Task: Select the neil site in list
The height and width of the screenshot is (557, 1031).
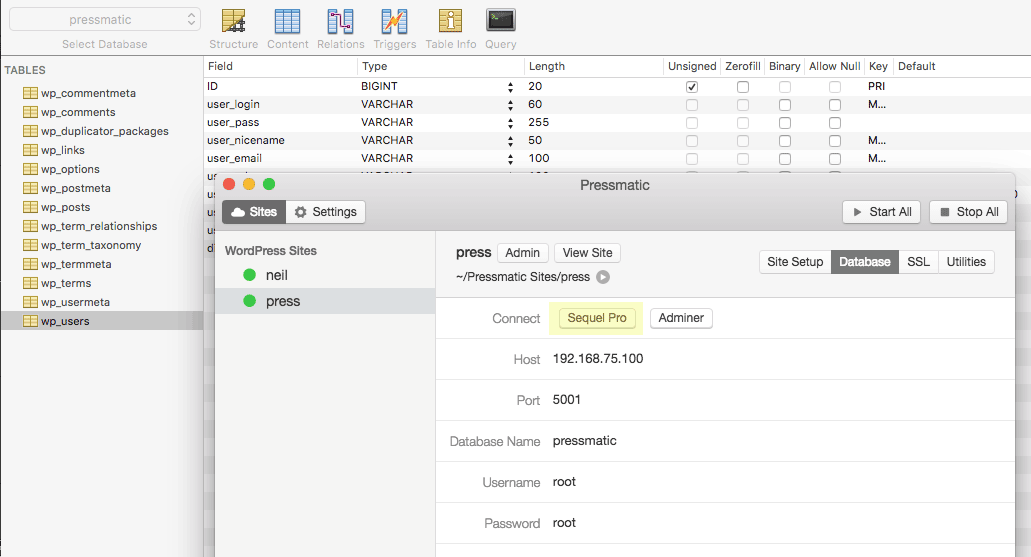Action: point(325,275)
